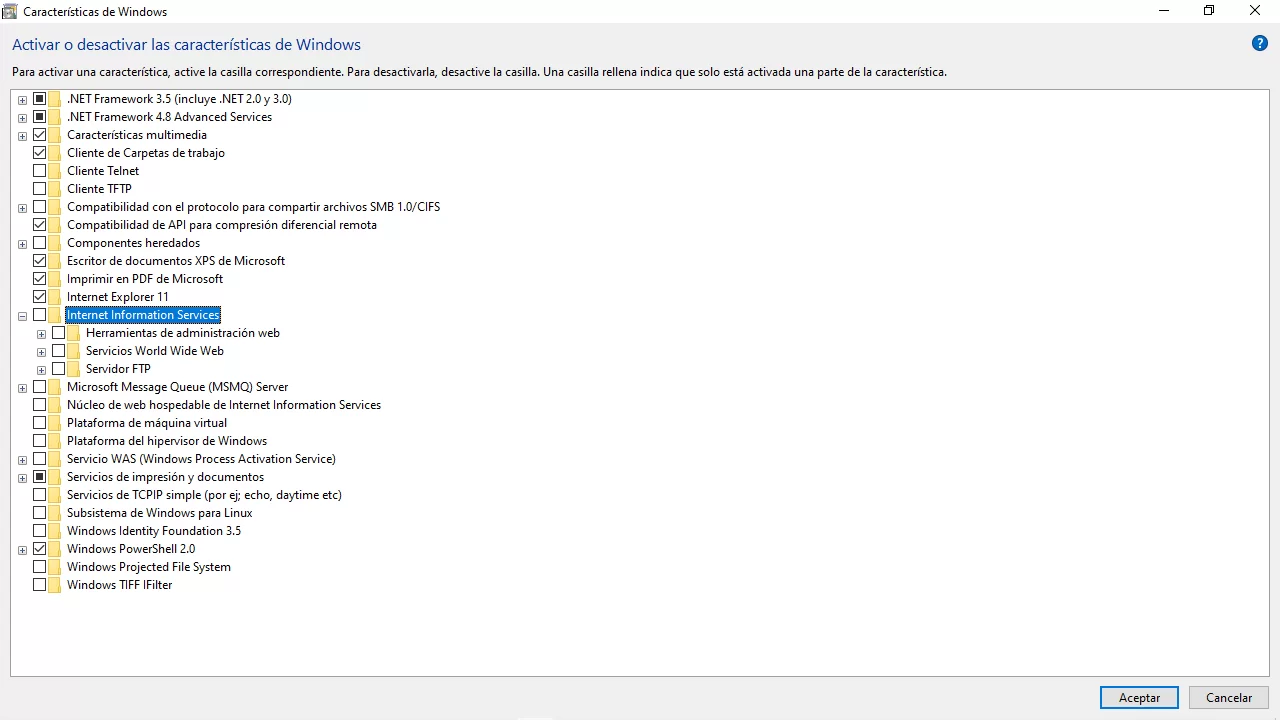Select Windows Projected File System label
The image size is (1280, 720).
149,567
